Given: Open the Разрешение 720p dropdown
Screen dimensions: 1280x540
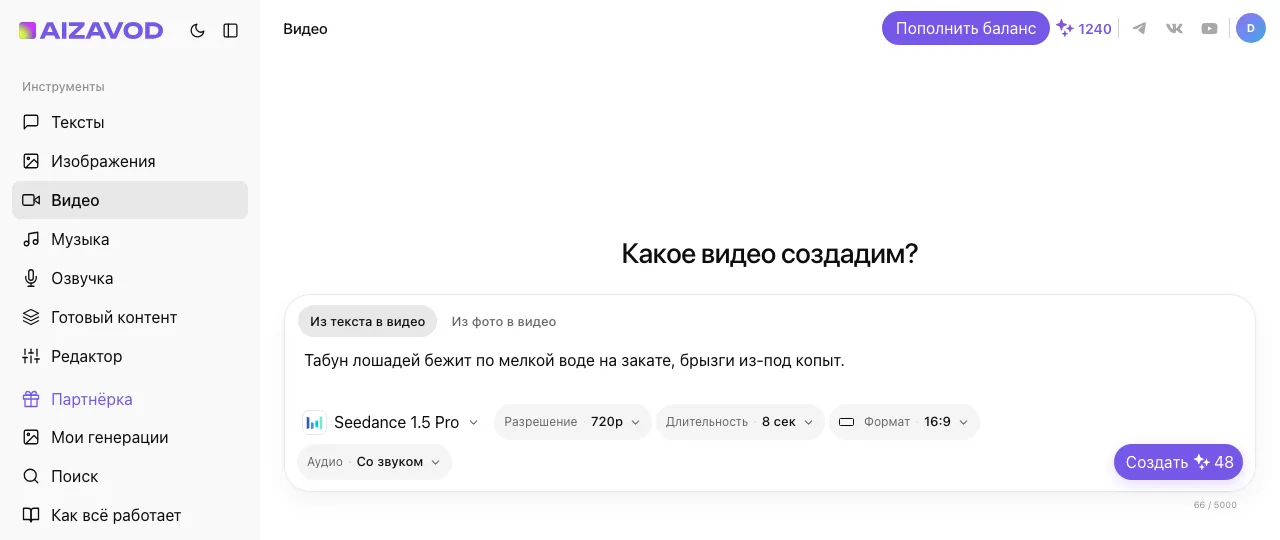Looking at the screenshot, I should pyautogui.click(x=573, y=422).
